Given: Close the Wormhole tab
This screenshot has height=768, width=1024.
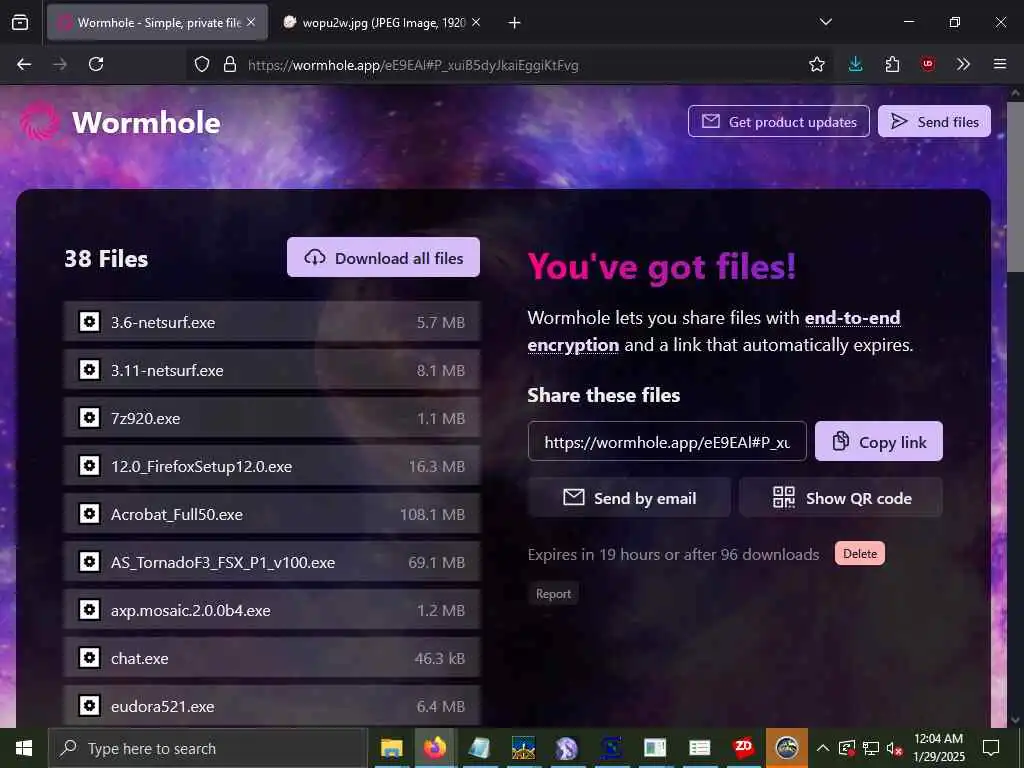Looking at the screenshot, I should point(251,22).
